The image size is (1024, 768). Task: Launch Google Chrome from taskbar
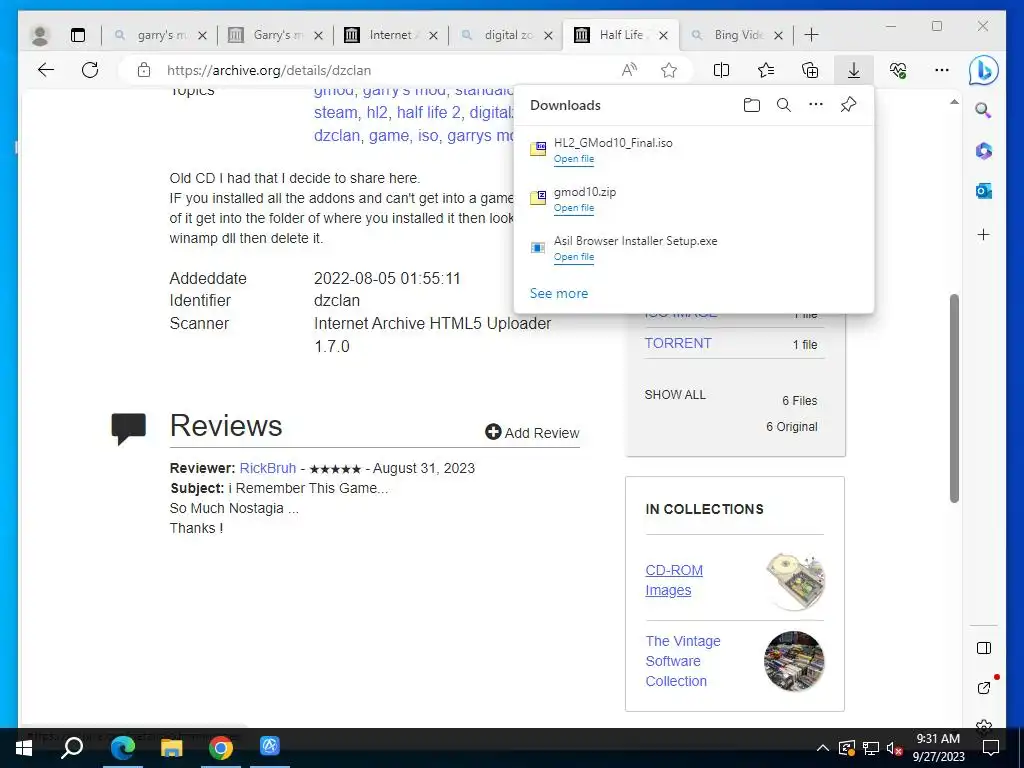[x=221, y=748]
